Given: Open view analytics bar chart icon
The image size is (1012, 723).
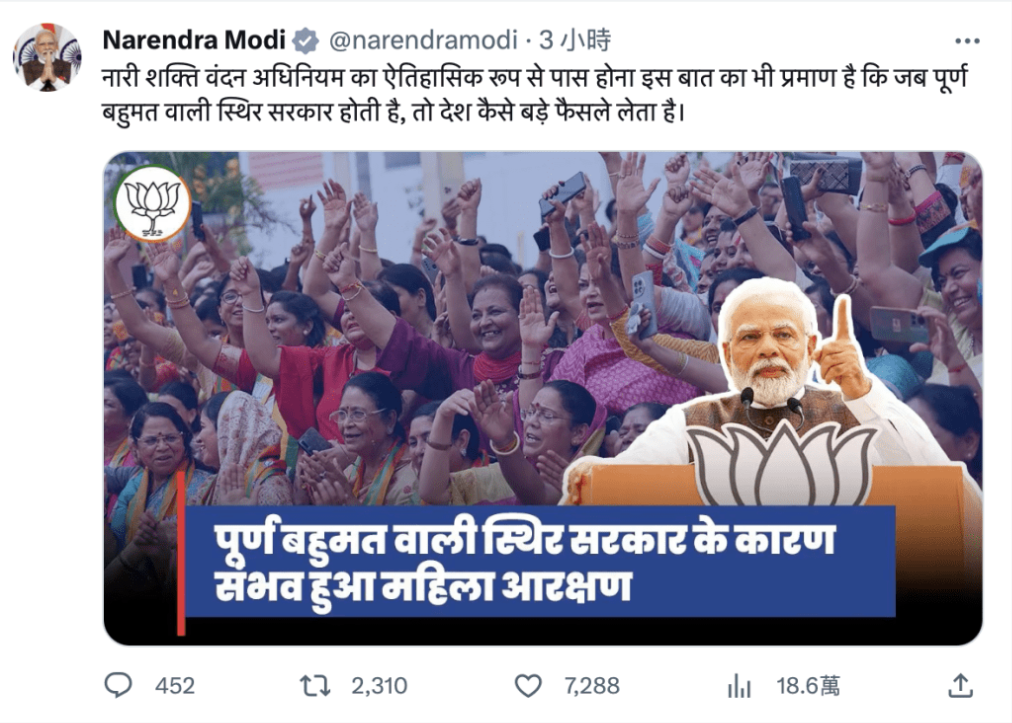Looking at the screenshot, I should tap(739, 686).
